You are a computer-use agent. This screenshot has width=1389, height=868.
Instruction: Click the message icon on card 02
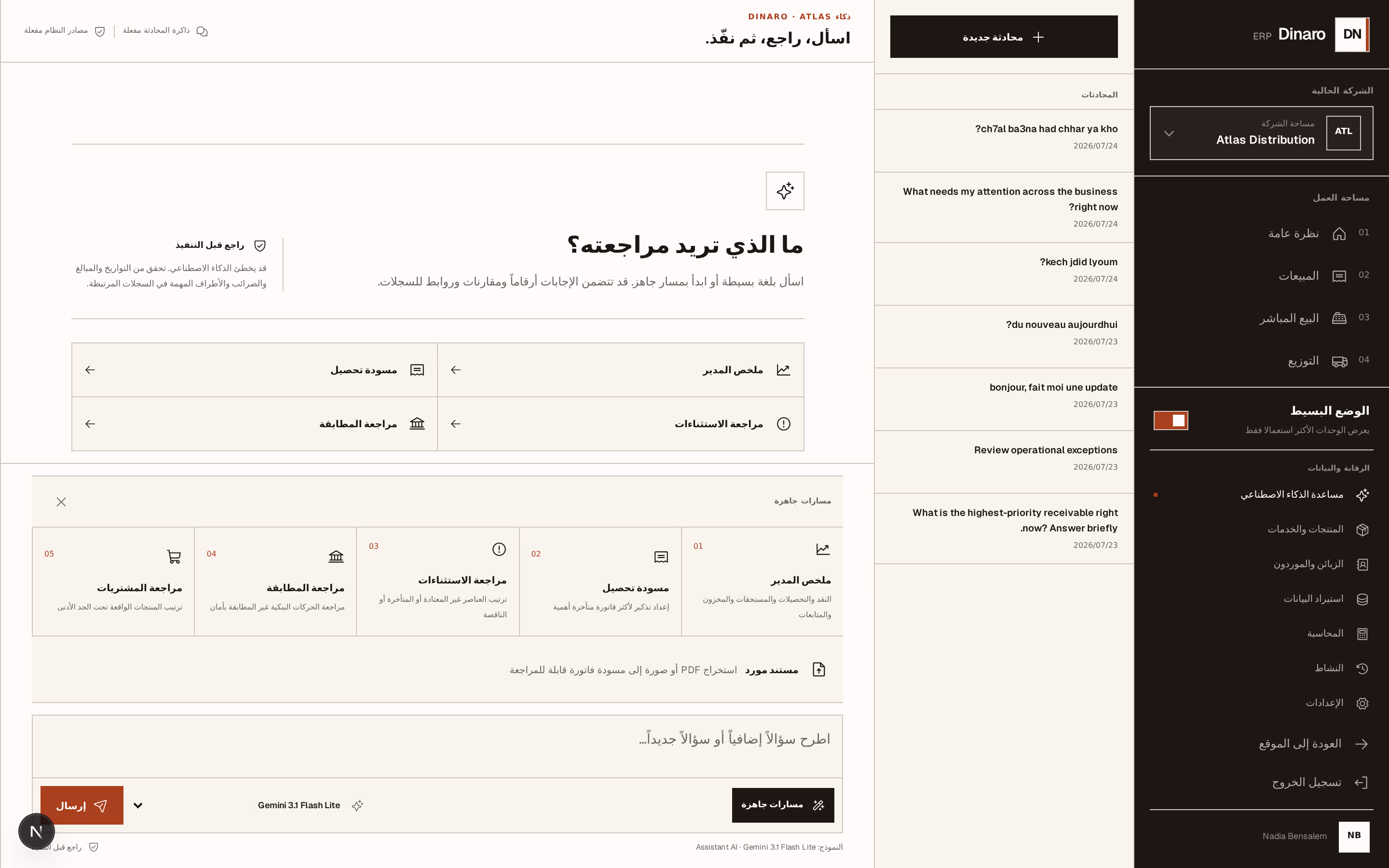tap(661, 557)
